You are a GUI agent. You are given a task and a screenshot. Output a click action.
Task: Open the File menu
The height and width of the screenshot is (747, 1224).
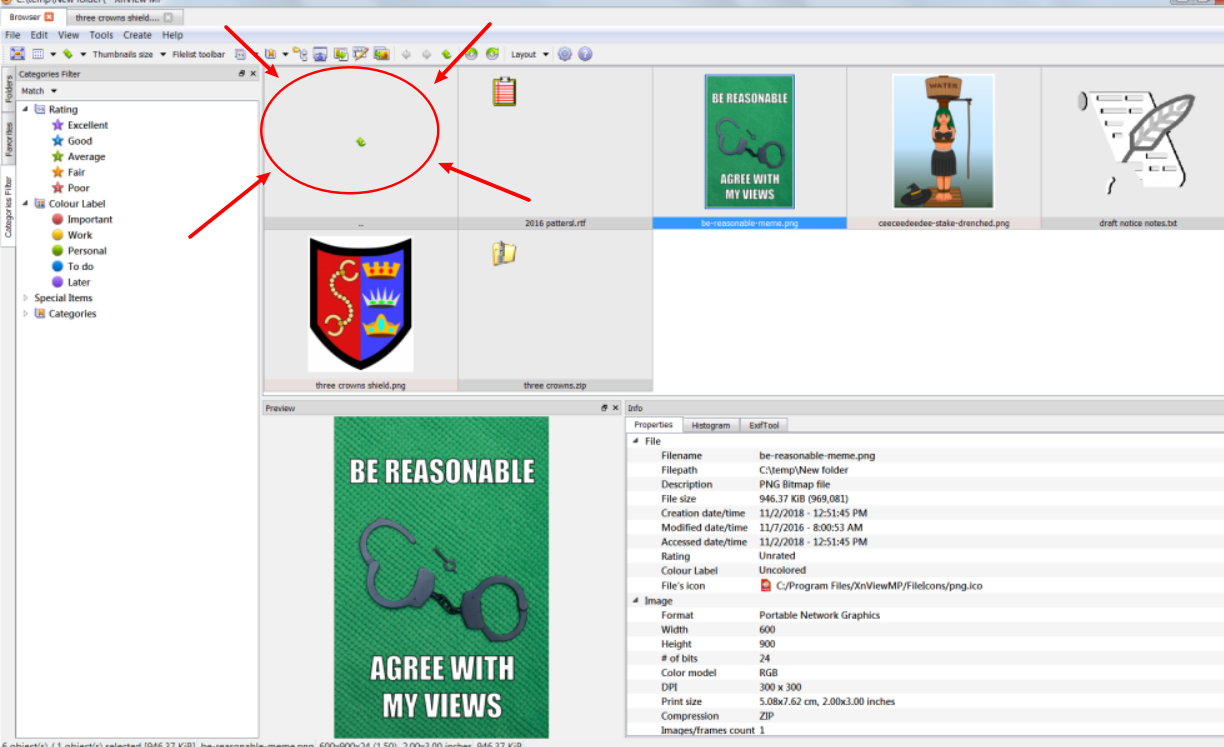click(x=13, y=35)
